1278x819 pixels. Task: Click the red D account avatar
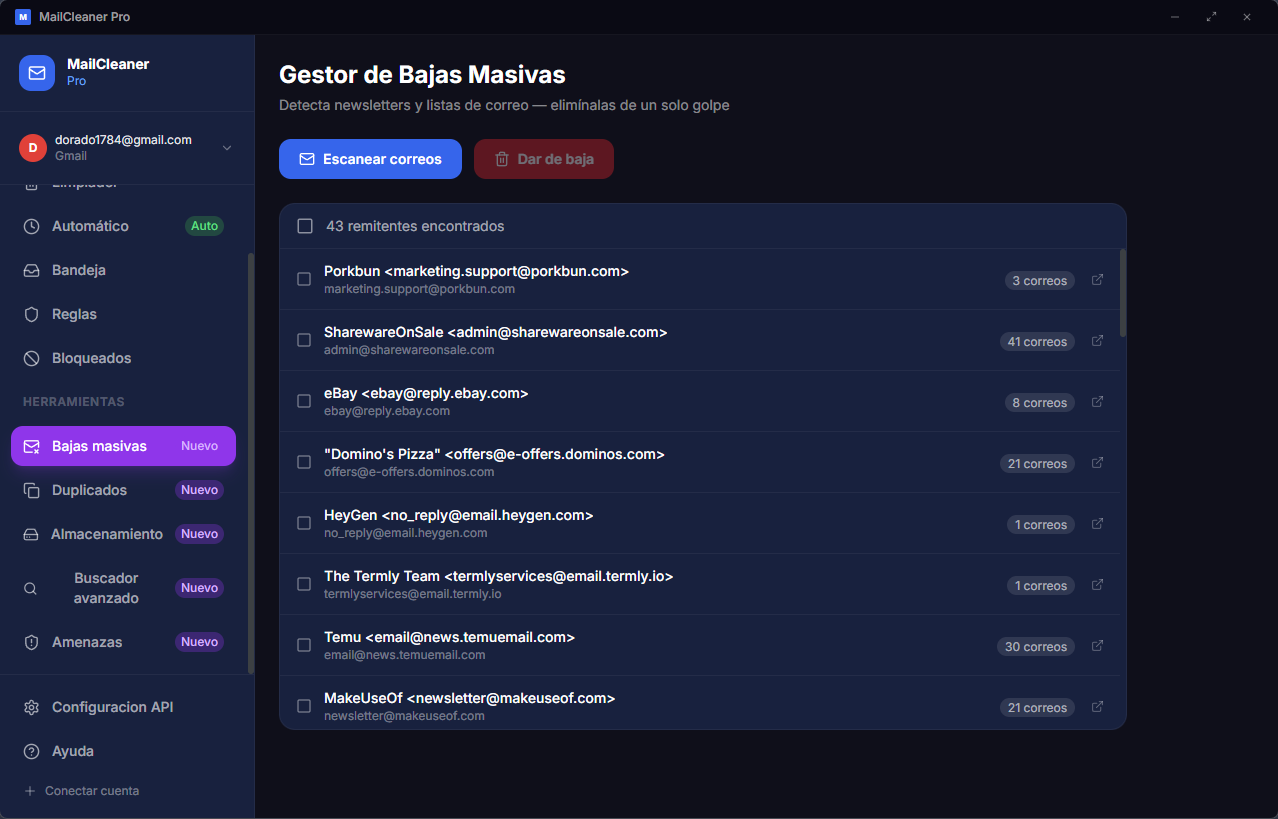pyautogui.click(x=33, y=148)
